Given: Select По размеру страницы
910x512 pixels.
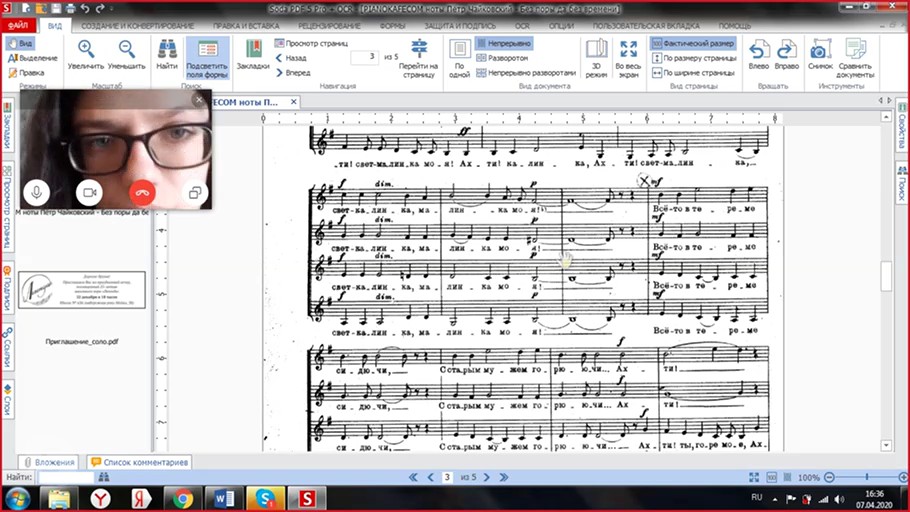Looking at the screenshot, I should pos(694,58).
